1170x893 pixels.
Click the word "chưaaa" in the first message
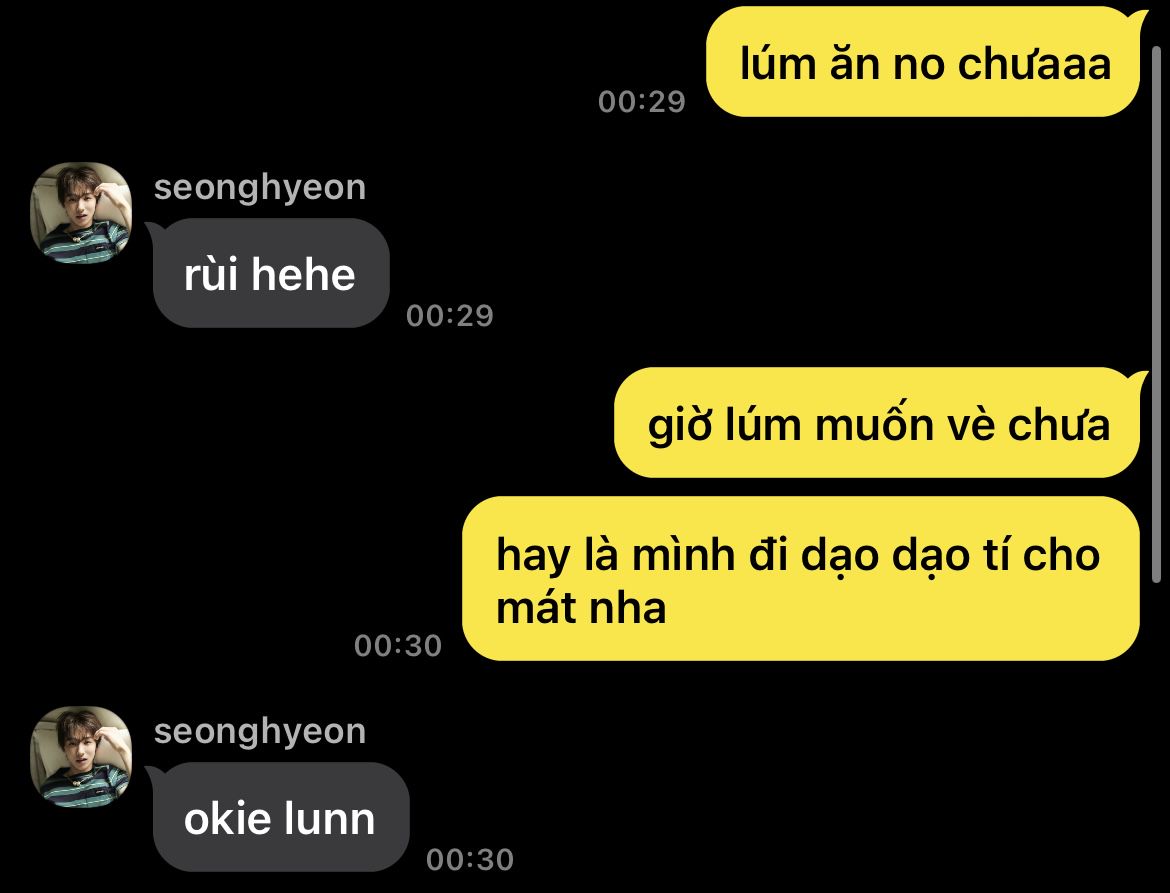pyautogui.click(x=1034, y=64)
